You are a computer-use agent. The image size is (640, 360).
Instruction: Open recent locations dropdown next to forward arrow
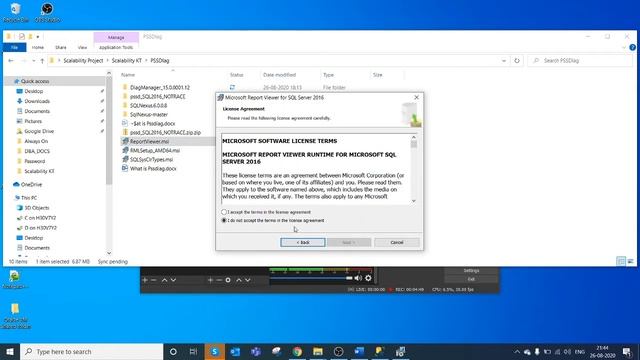(x=33, y=61)
